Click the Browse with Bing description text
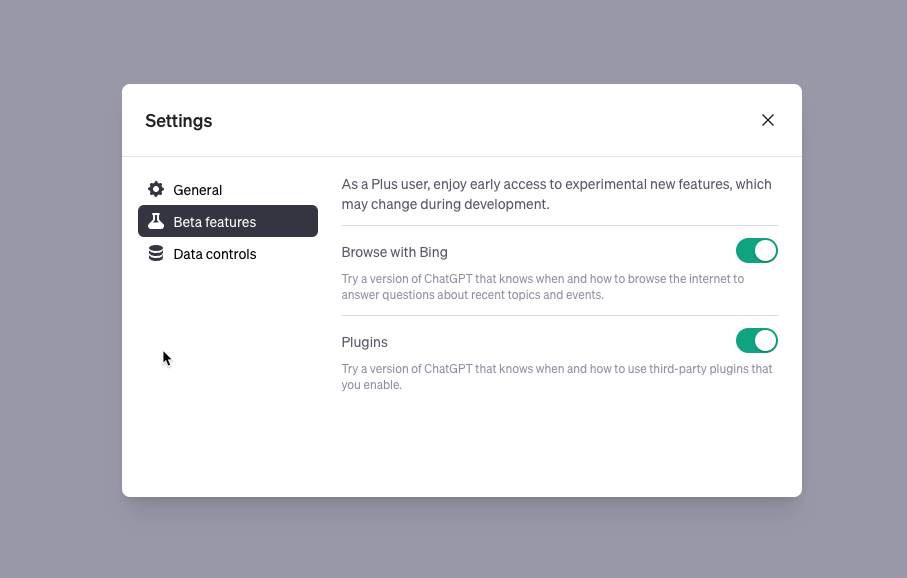The width and height of the screenshot is (907, 578). point(543,286)
